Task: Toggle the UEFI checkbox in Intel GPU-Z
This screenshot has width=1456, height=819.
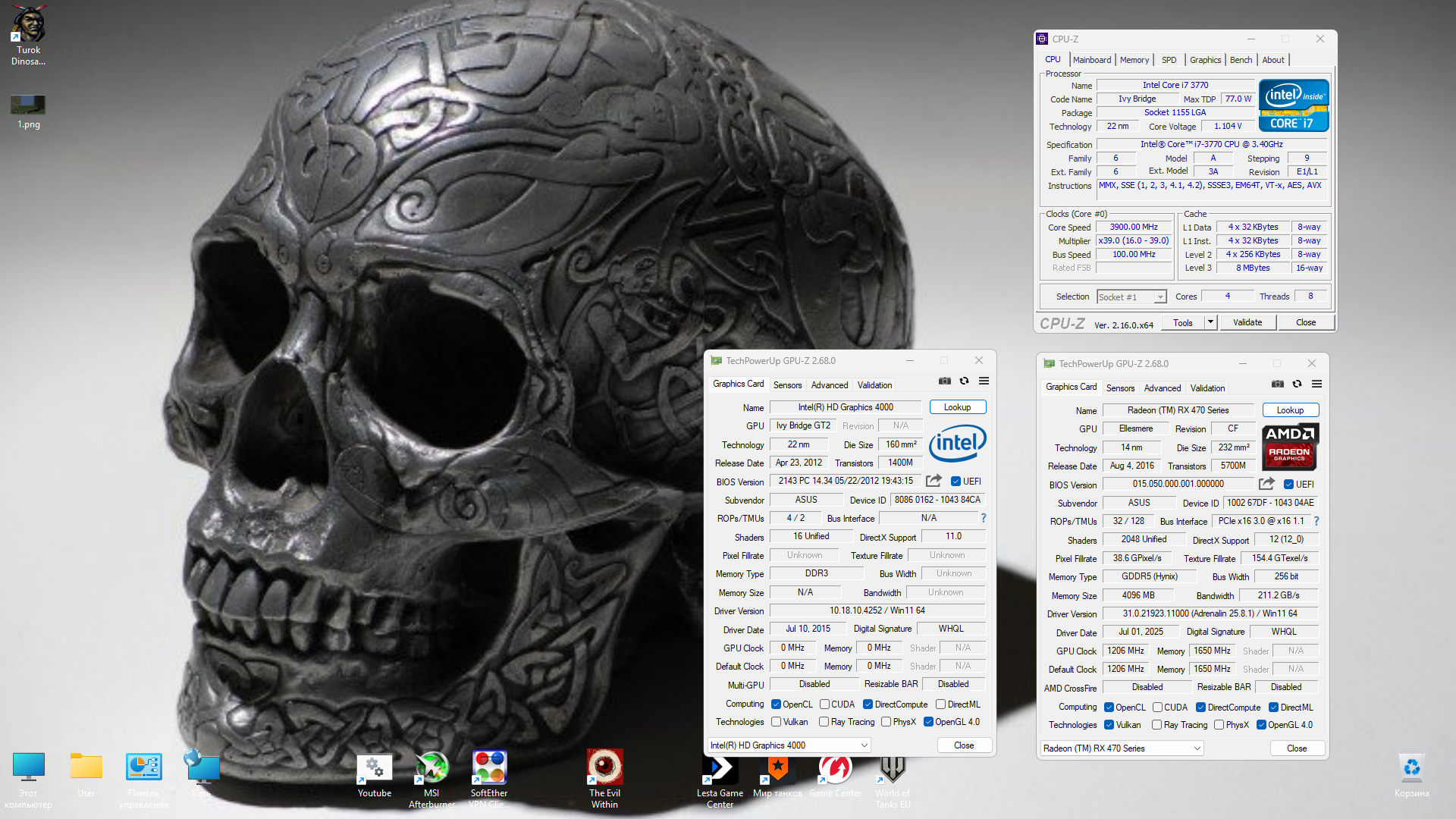Action: 955,481
